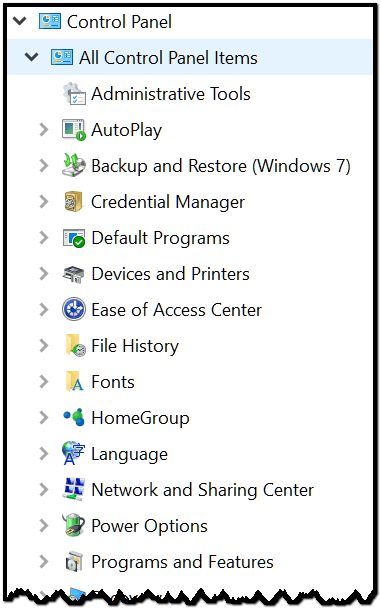Expand the Programs and Features chevron

pos(44,561)
